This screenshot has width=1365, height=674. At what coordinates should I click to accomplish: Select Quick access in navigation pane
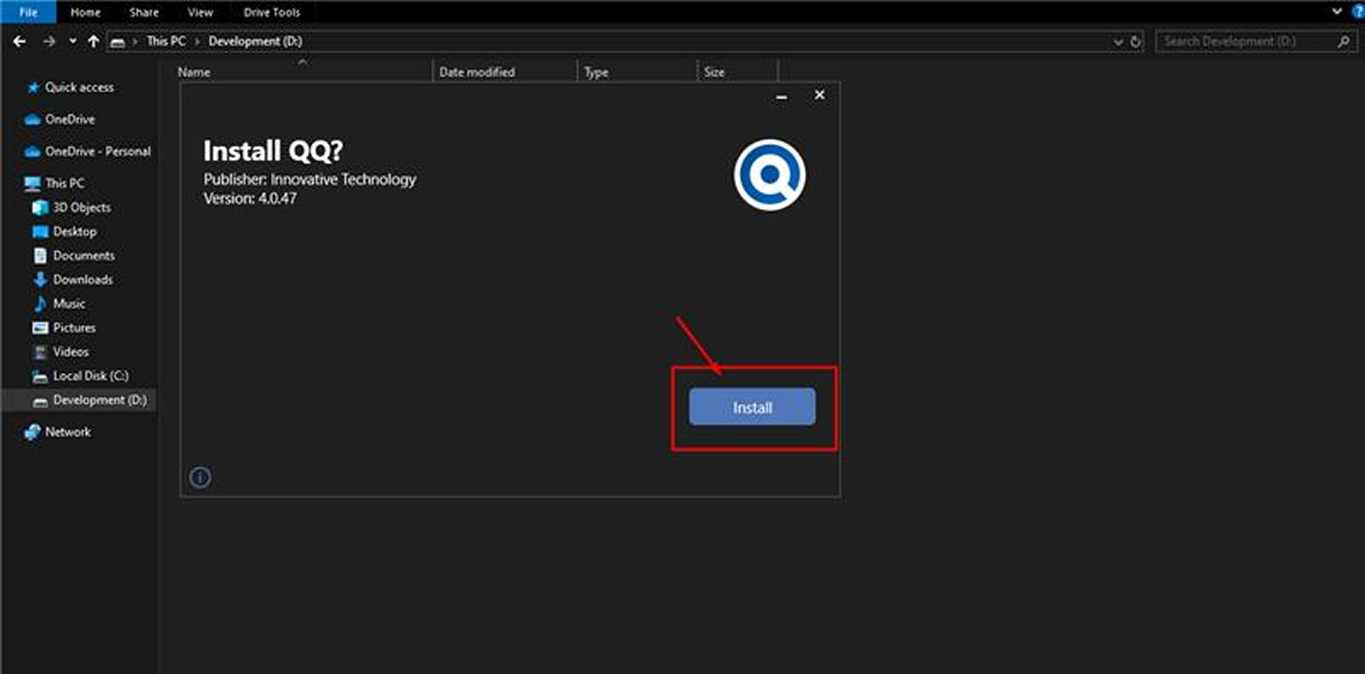79,87
